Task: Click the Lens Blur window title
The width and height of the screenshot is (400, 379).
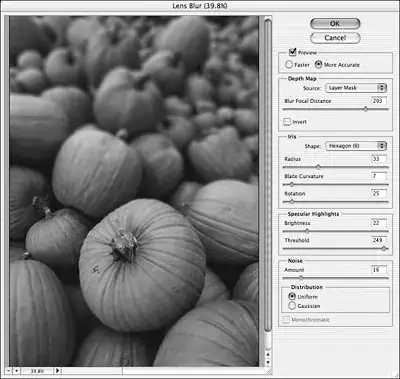Action: (200, 6)
